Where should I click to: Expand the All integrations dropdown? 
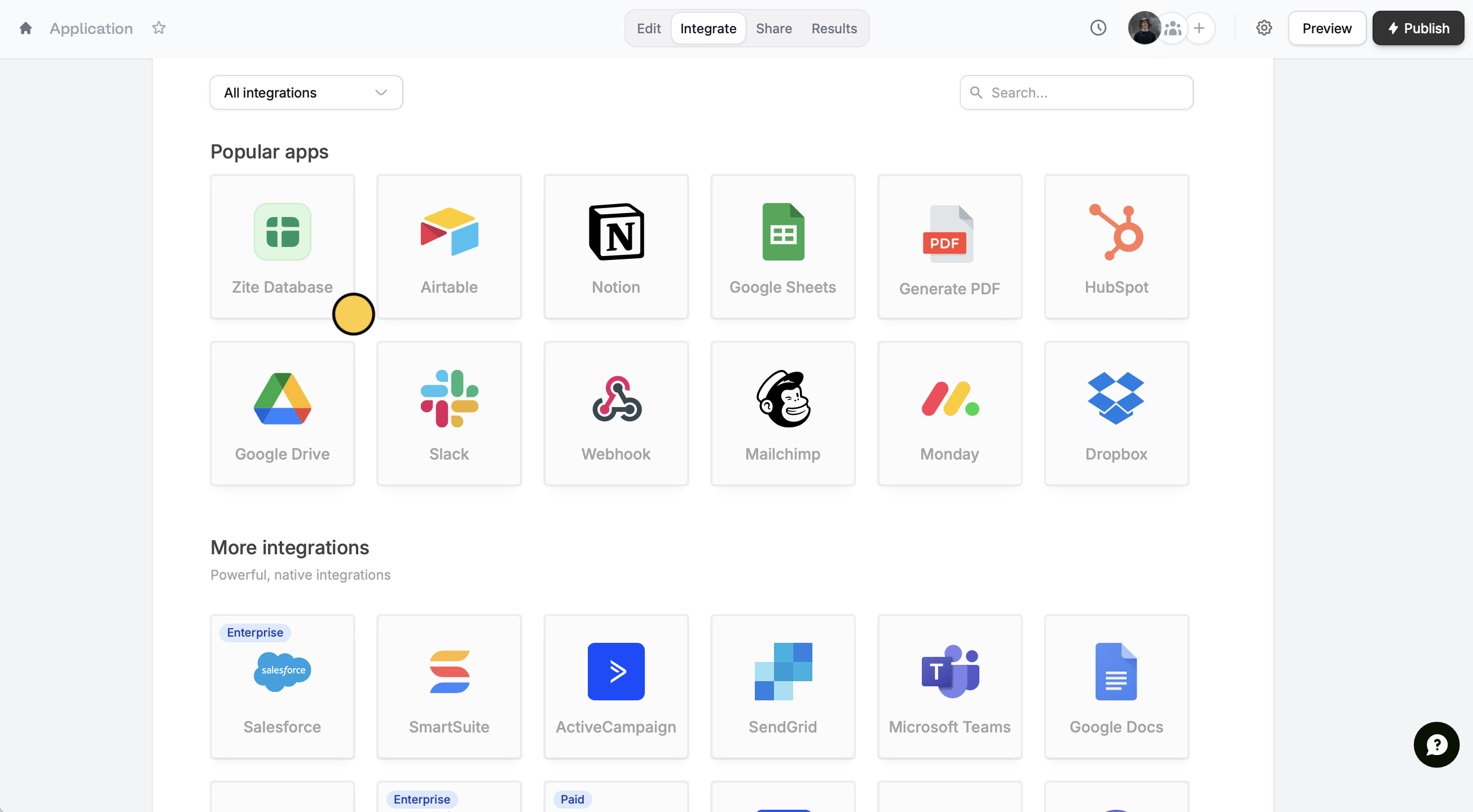tap(306, 92)
